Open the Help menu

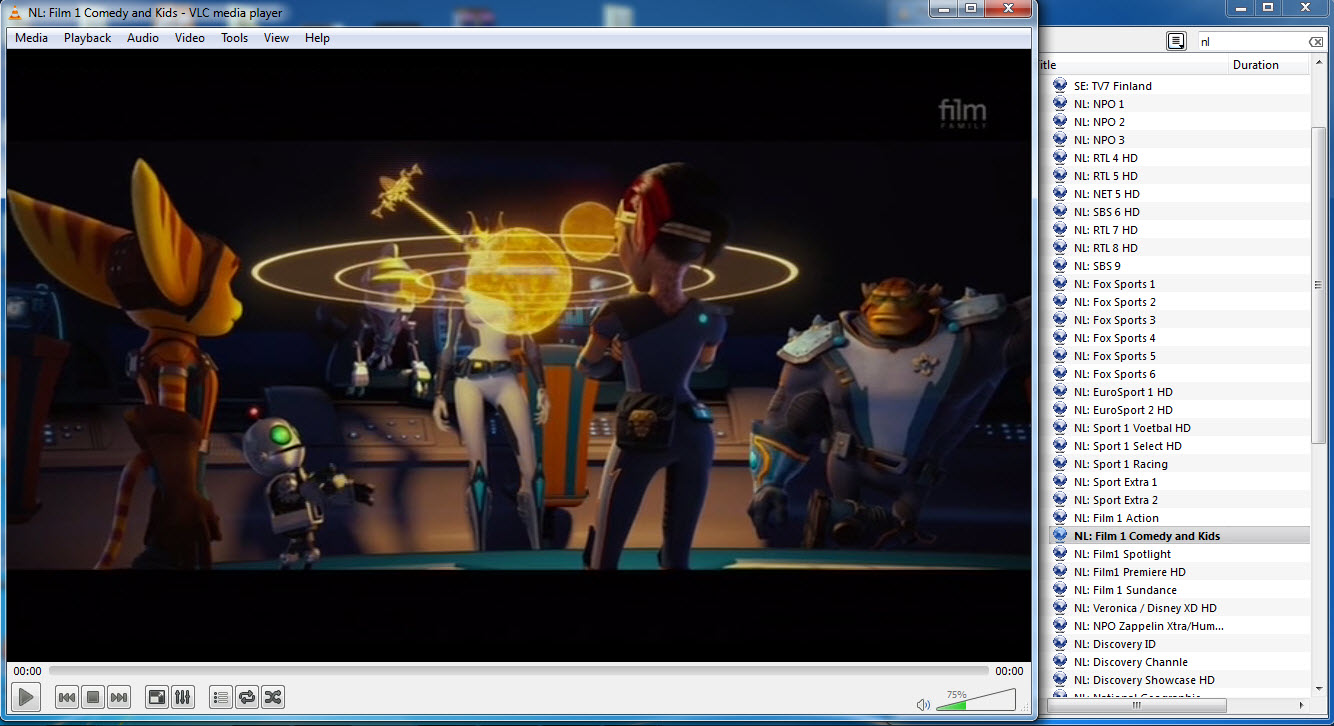(318, 38)
